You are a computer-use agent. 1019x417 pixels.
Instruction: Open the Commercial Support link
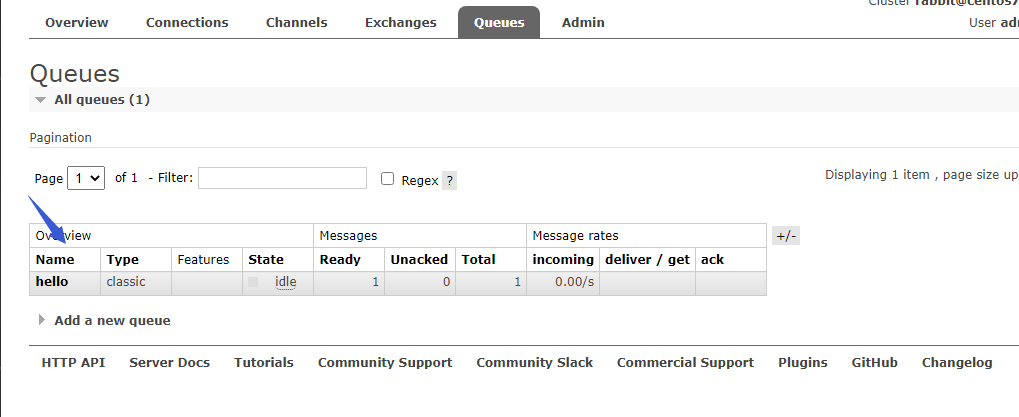pyautogui.click(x=685, y=363)
